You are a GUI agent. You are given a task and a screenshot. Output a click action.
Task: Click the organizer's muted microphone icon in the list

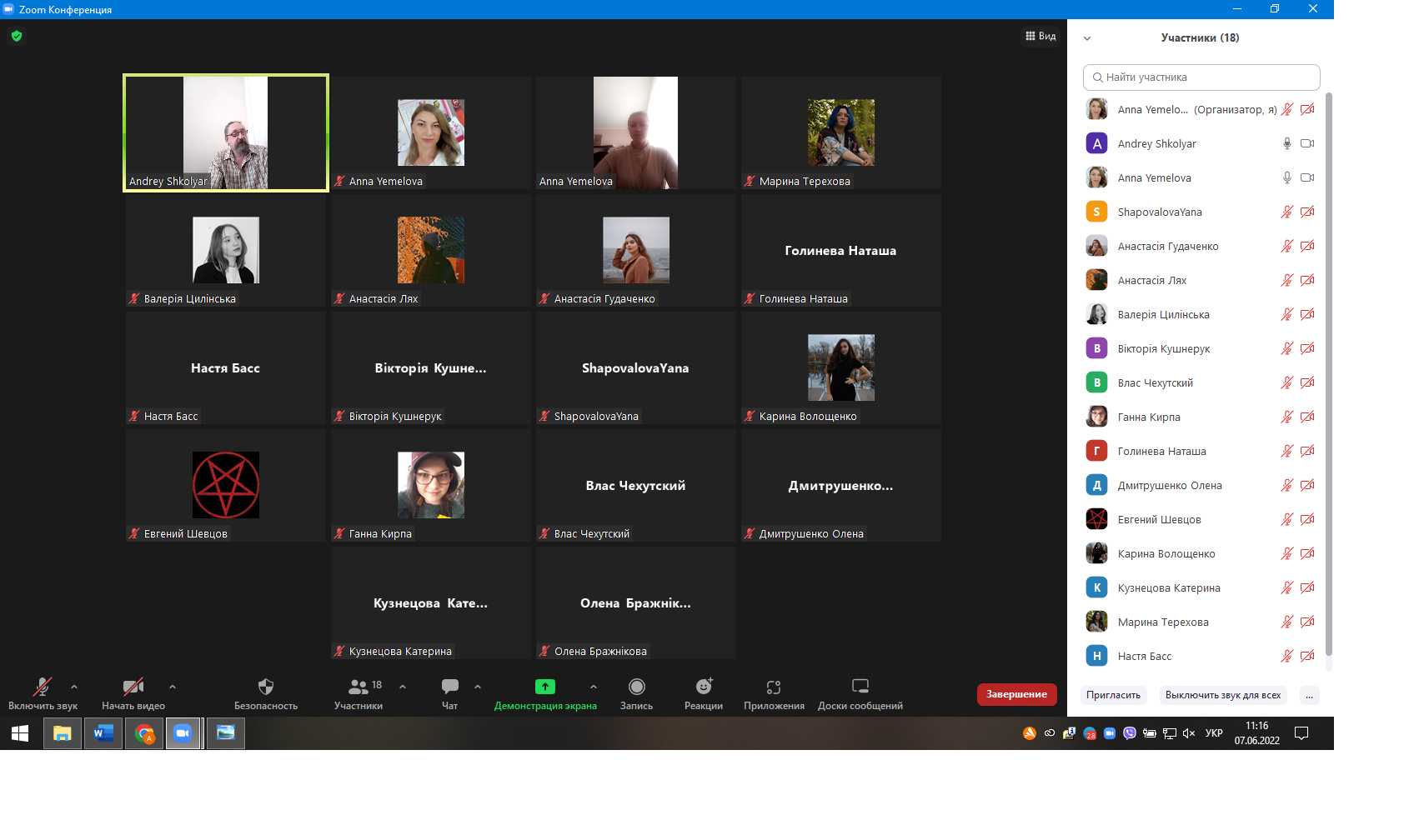click(1287, 109)
